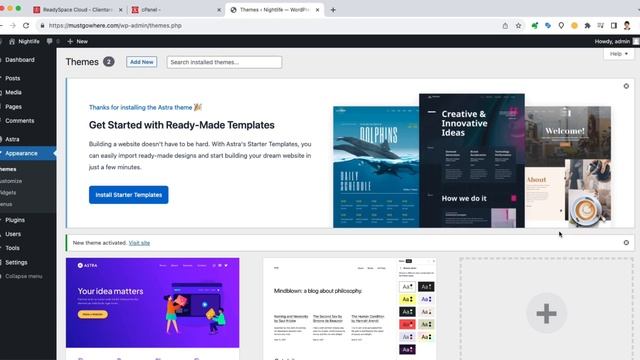Open Settings in the sidebar
Viewport: 640px width, 360px height.
(16, 262)
